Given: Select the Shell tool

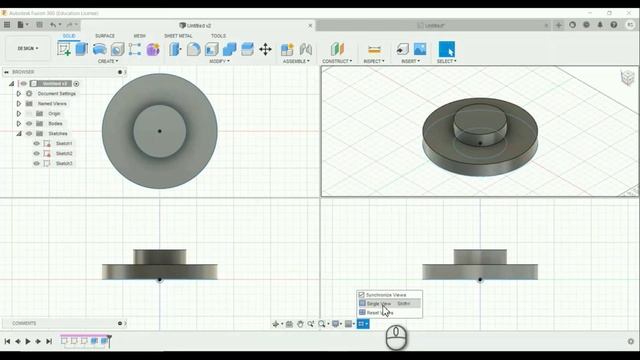Looking at the screenshot, I should coord(211,49).
